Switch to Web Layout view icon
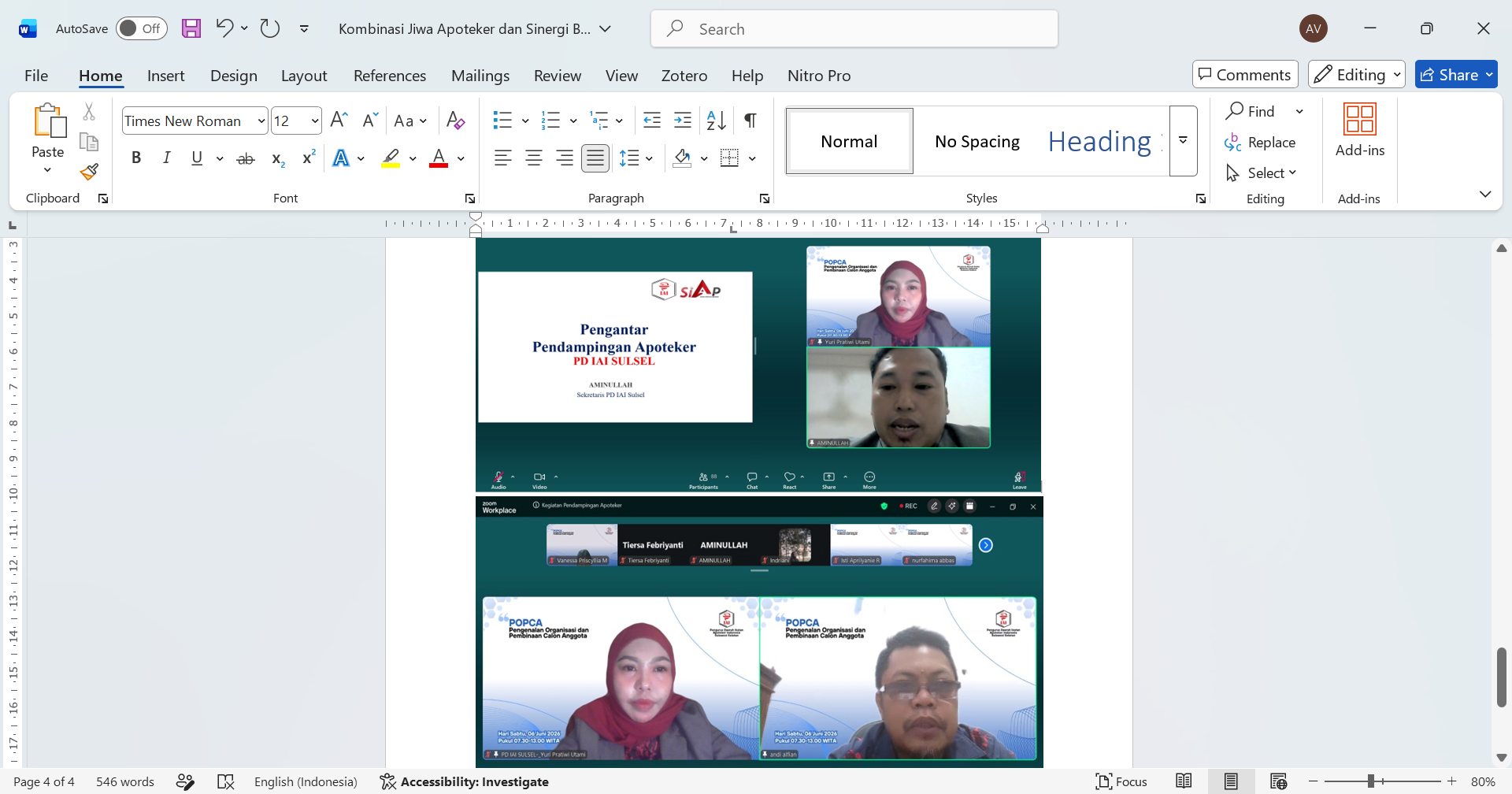The image size is (1512, 794). (1278, 781)
